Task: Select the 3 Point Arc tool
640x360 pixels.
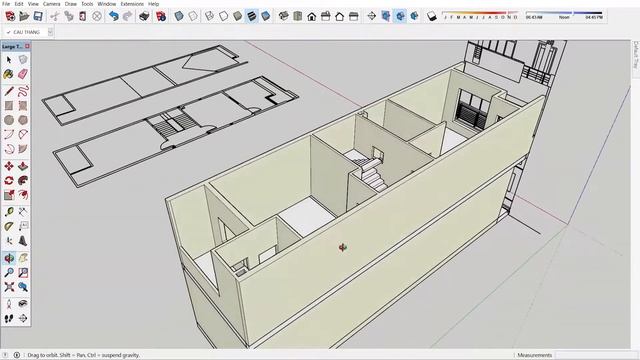Action: (x=9, y=149)
